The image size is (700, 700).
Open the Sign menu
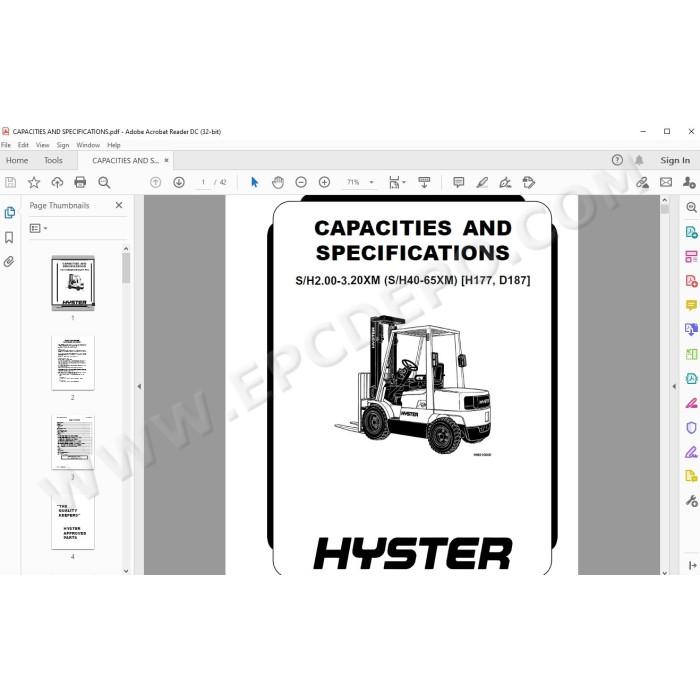63,145
